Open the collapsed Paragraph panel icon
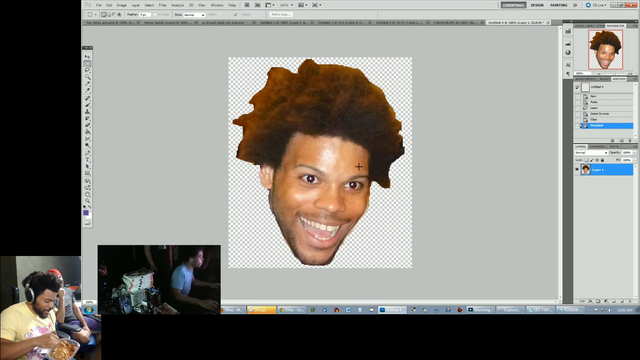The height and width of the screenshot is (360, 640). 568,74
